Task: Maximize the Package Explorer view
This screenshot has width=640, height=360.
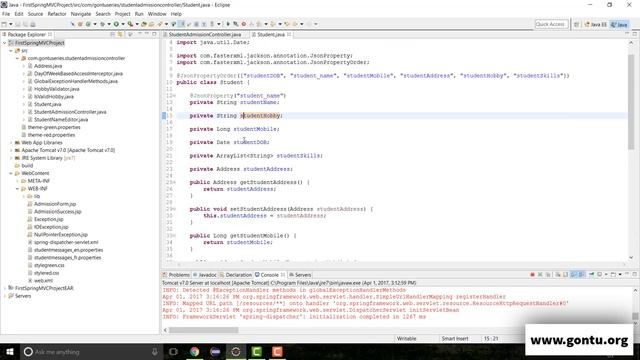Action: click(154, 34)
